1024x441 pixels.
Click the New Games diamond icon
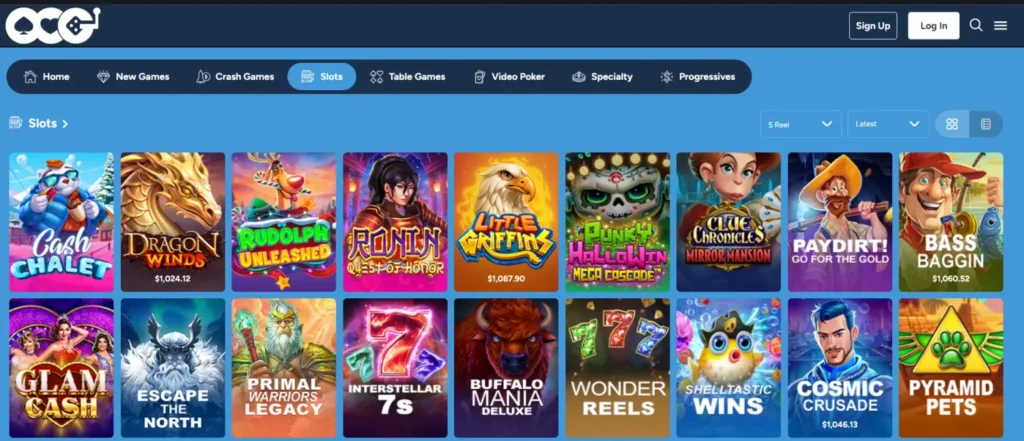pyautogui.click(x=103, y=76)
